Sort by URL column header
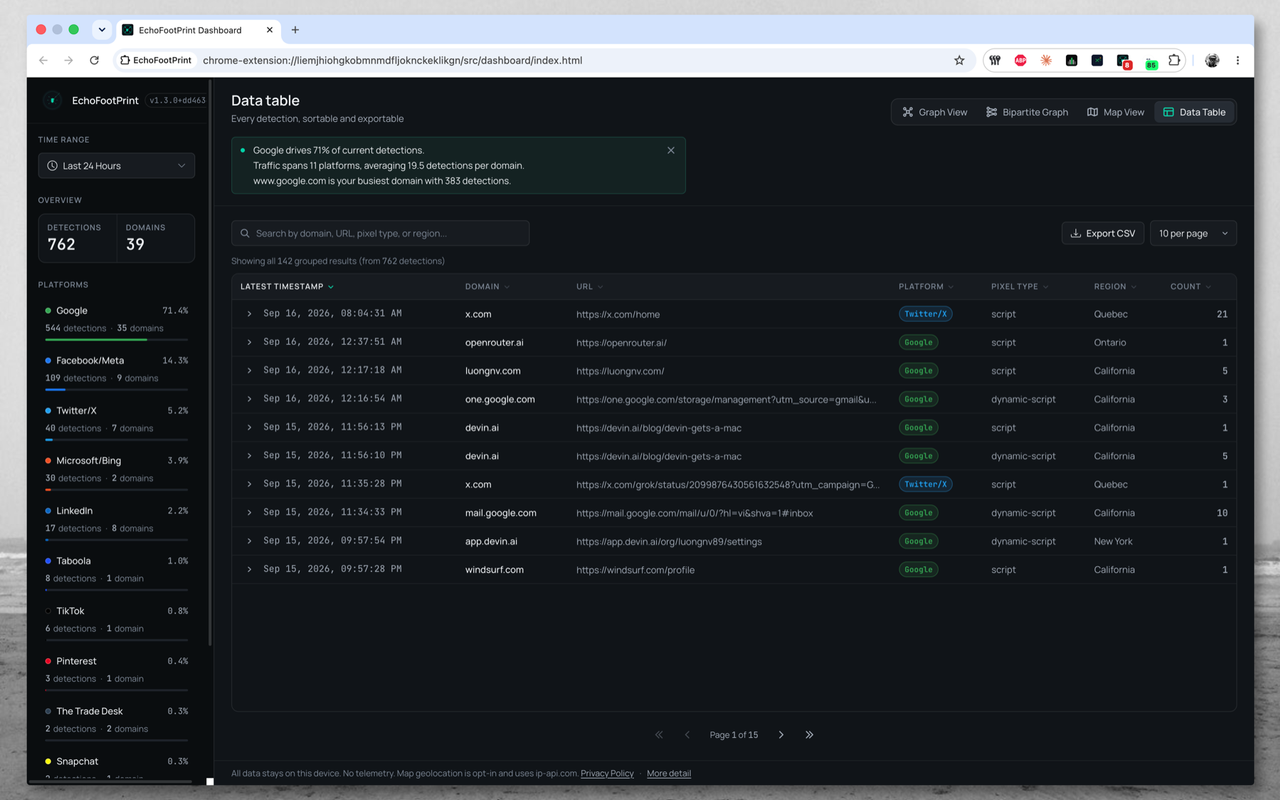1280x800 pixels. pos(589,286)
